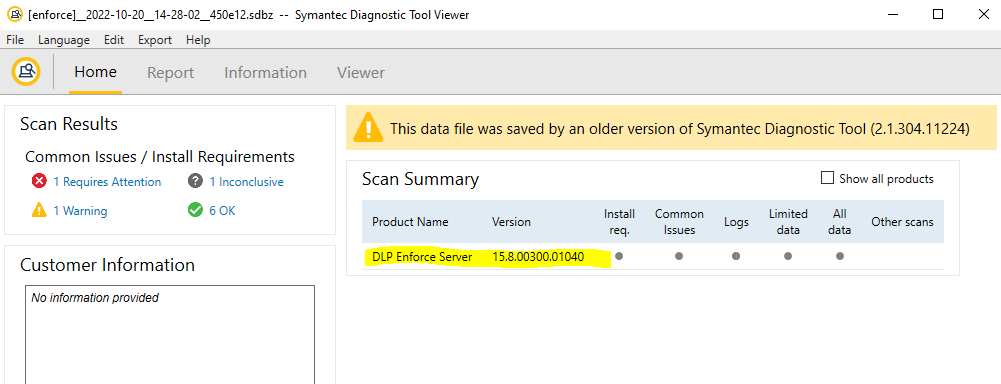This screenshot has height=384, width=1001.
Task: Click the Logs column header
Action: click(x=736, y=222)
